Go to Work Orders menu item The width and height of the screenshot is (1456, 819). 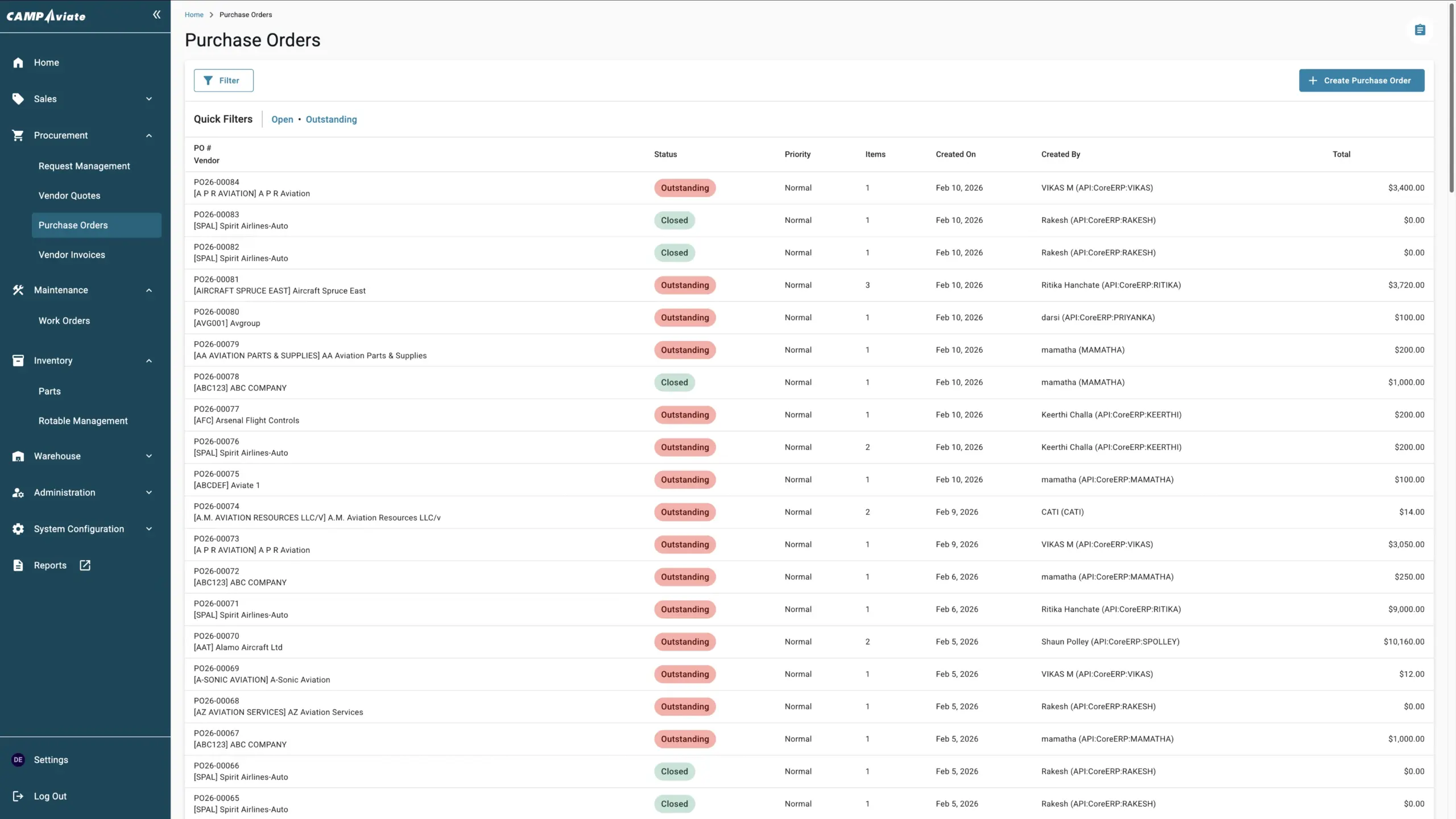[64, 321]
